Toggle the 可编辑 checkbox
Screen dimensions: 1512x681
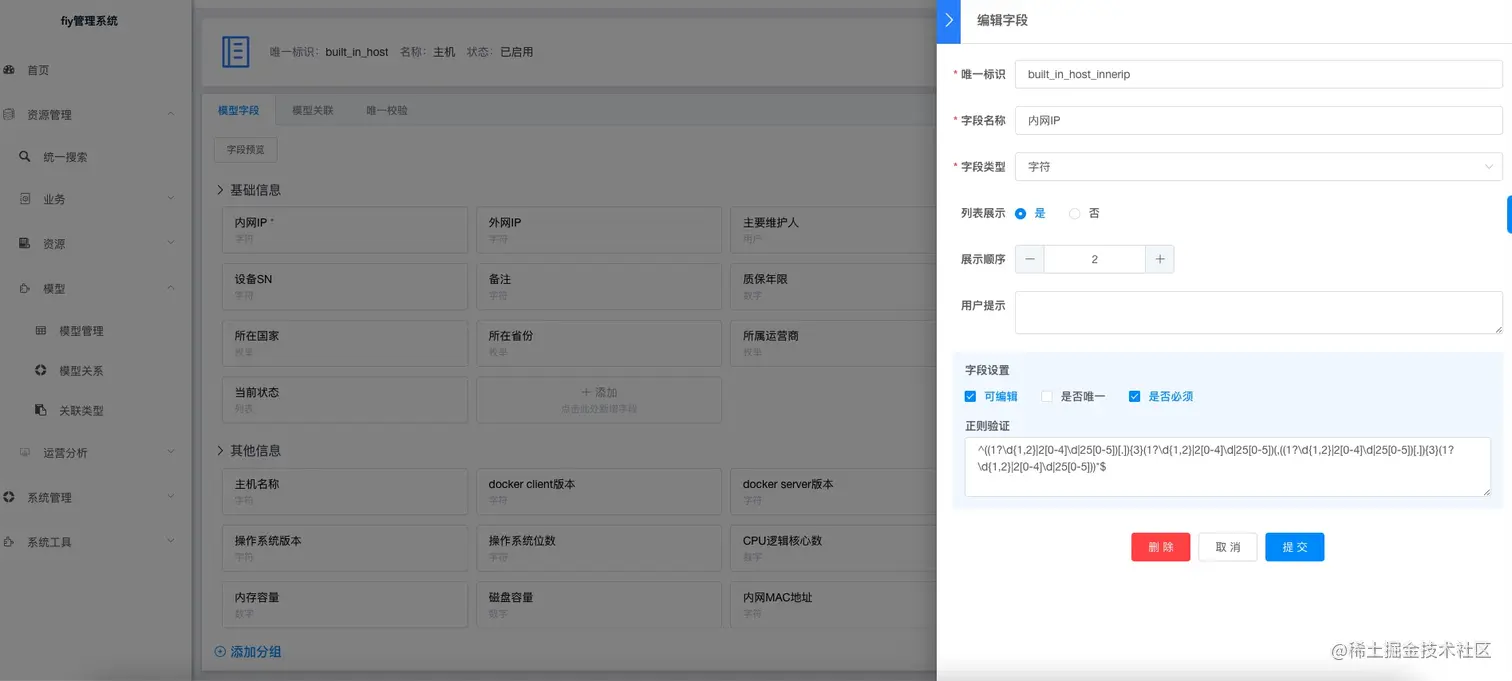tap(971, 396)
